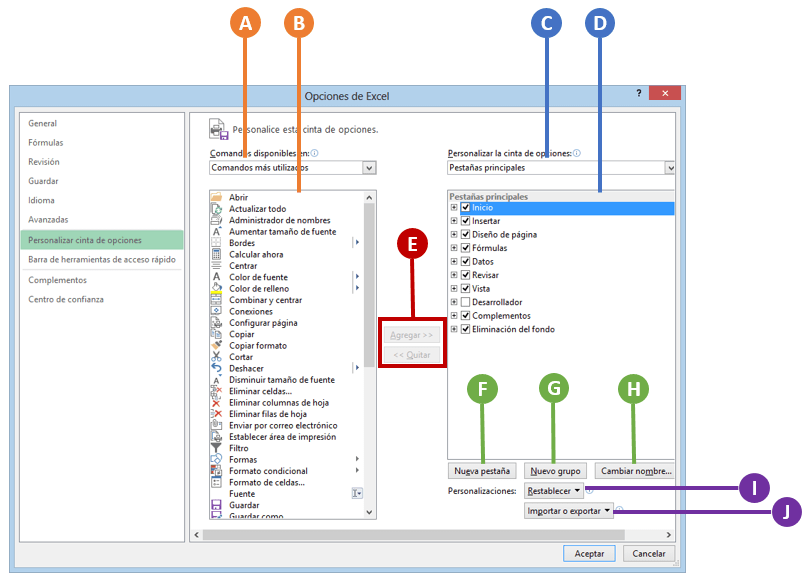Click the Agregar >> button

tap(412, 335)
